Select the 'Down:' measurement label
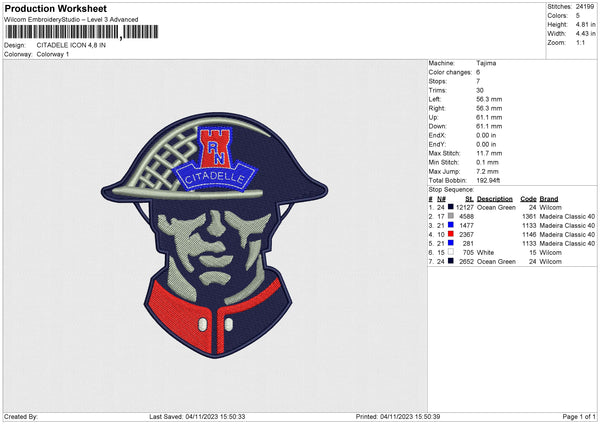This screenshot has height=424, width=600. tap(437, 126)
